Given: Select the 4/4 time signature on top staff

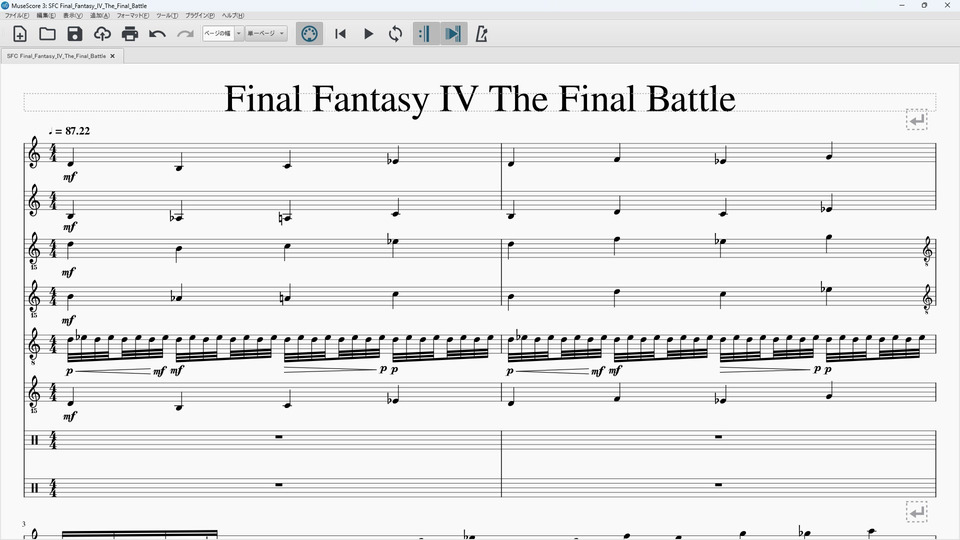Looking at the screenshot, I should click(x=53, y=152).
